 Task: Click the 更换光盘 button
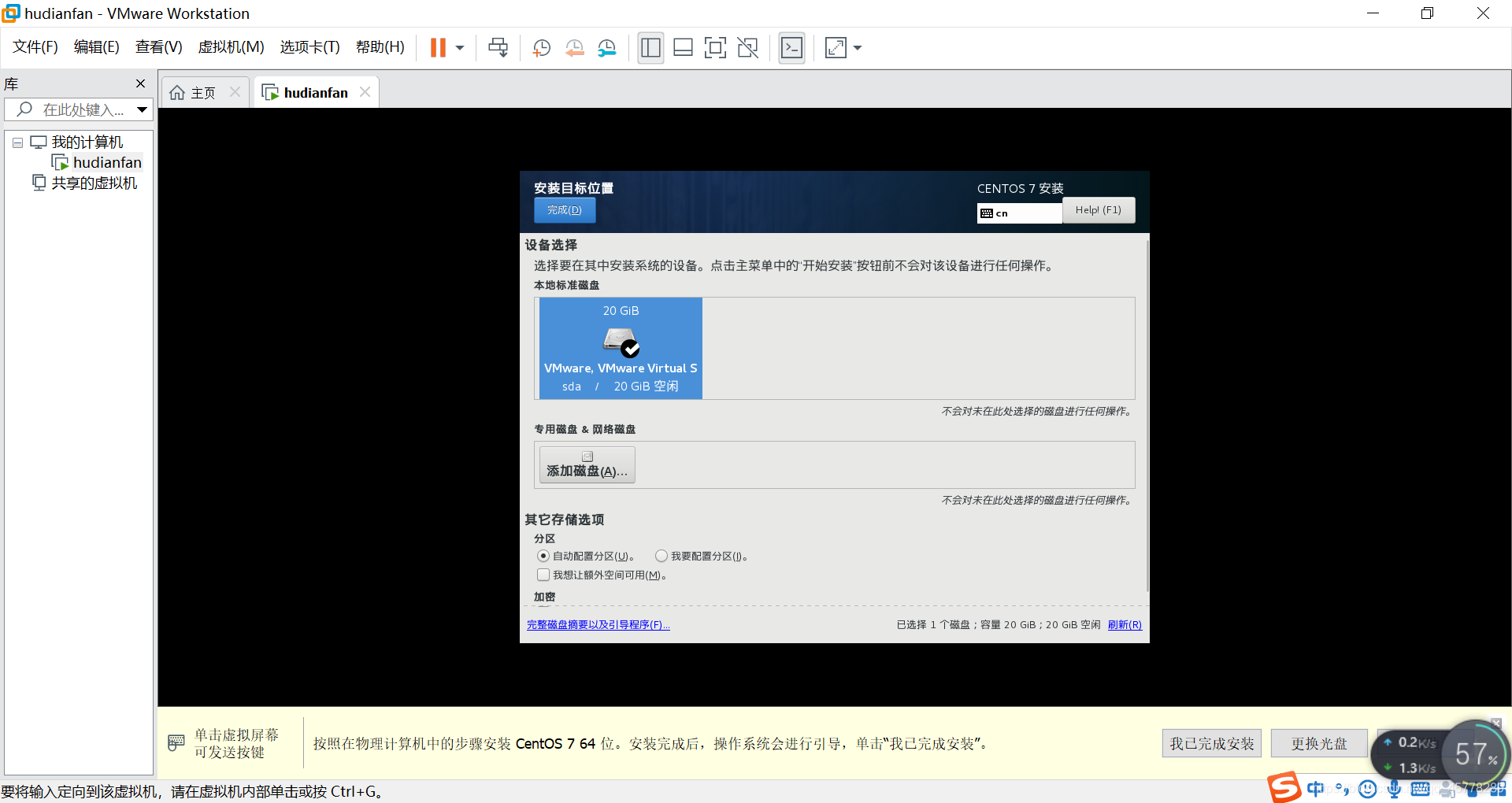click(1319, 743)
